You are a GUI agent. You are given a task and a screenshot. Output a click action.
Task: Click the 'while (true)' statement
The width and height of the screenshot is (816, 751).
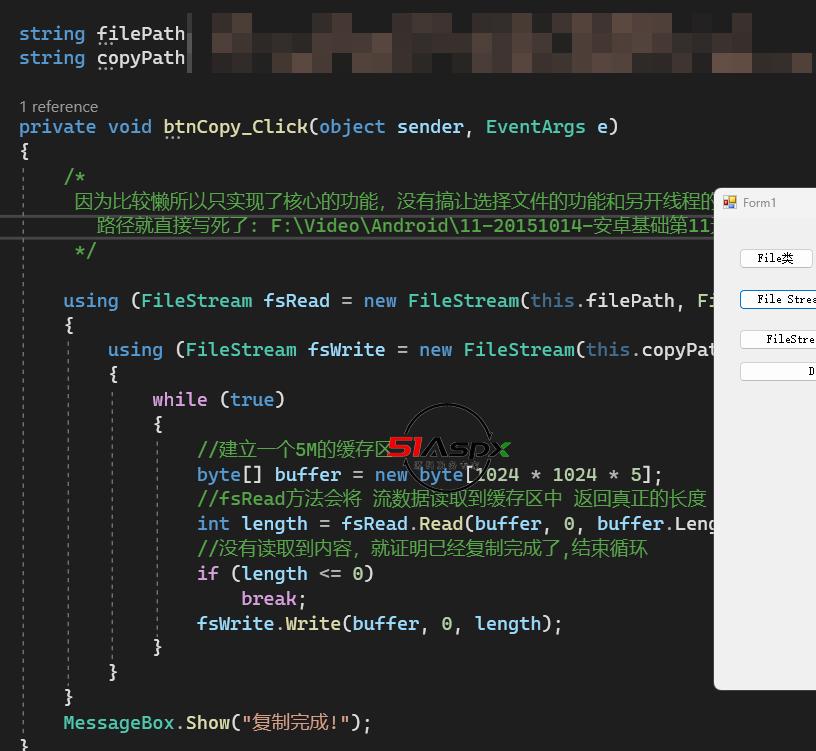219,400
